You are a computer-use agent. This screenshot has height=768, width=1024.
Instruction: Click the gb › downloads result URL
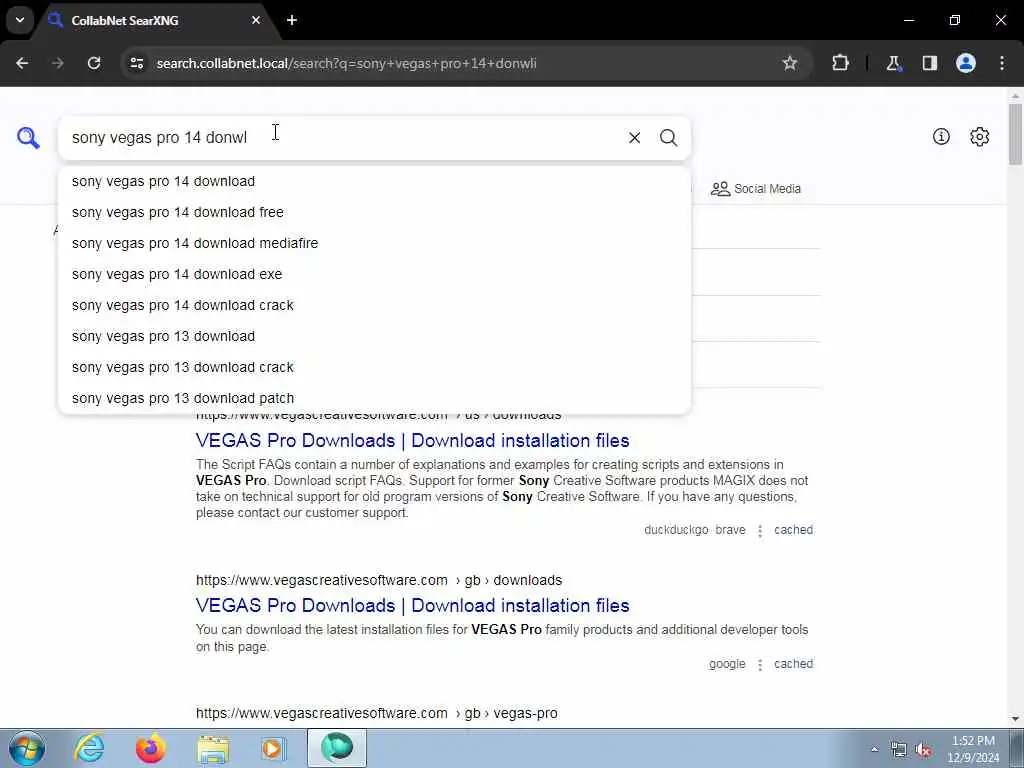pyautogui.click(x=379, y=580)
